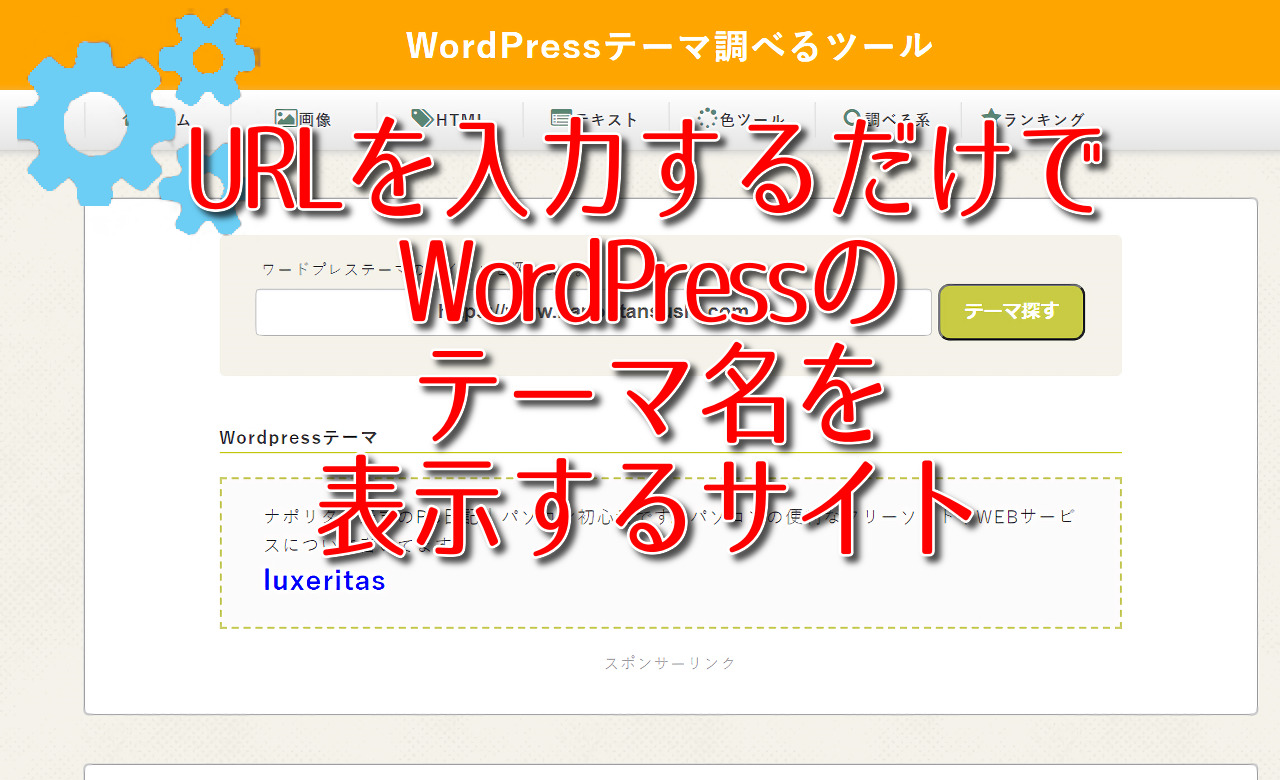Open the ランキング menu item

(1033, 119)
